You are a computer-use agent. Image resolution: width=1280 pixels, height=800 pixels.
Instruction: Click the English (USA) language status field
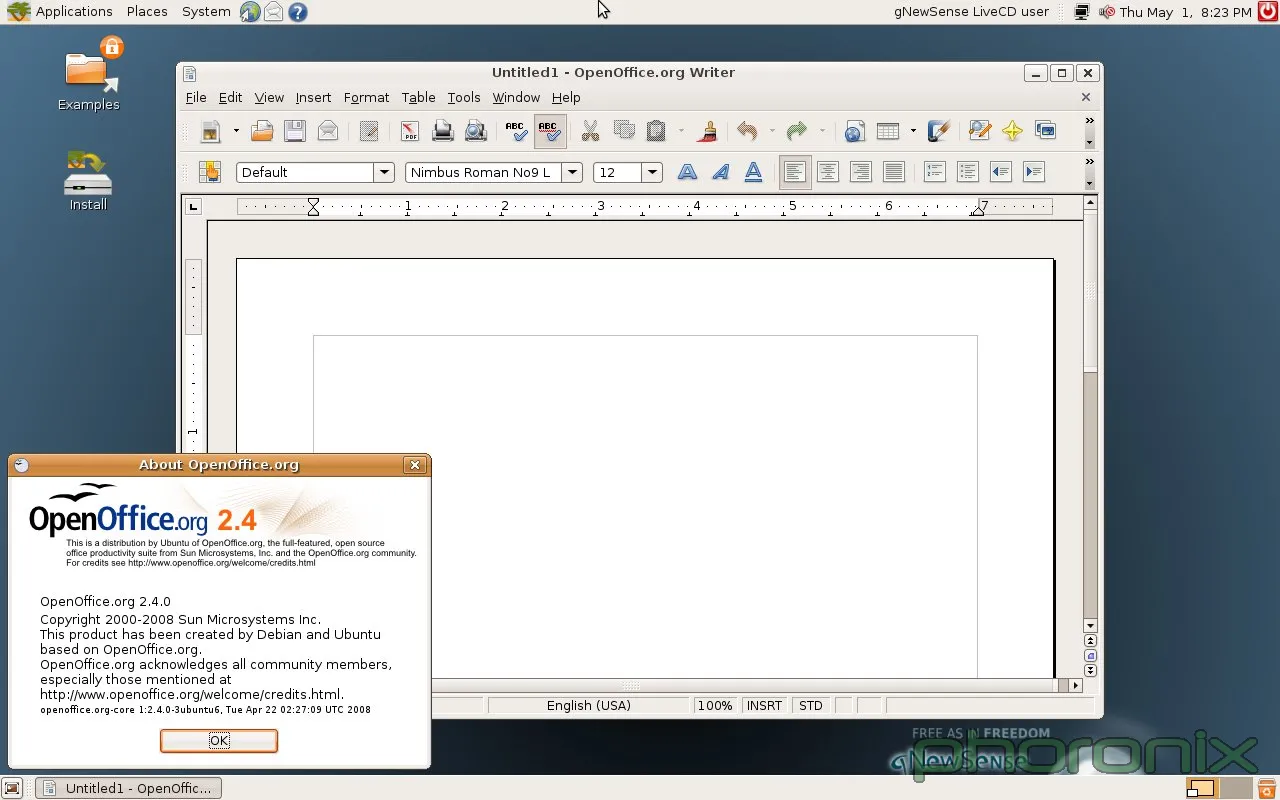point(589,706)
